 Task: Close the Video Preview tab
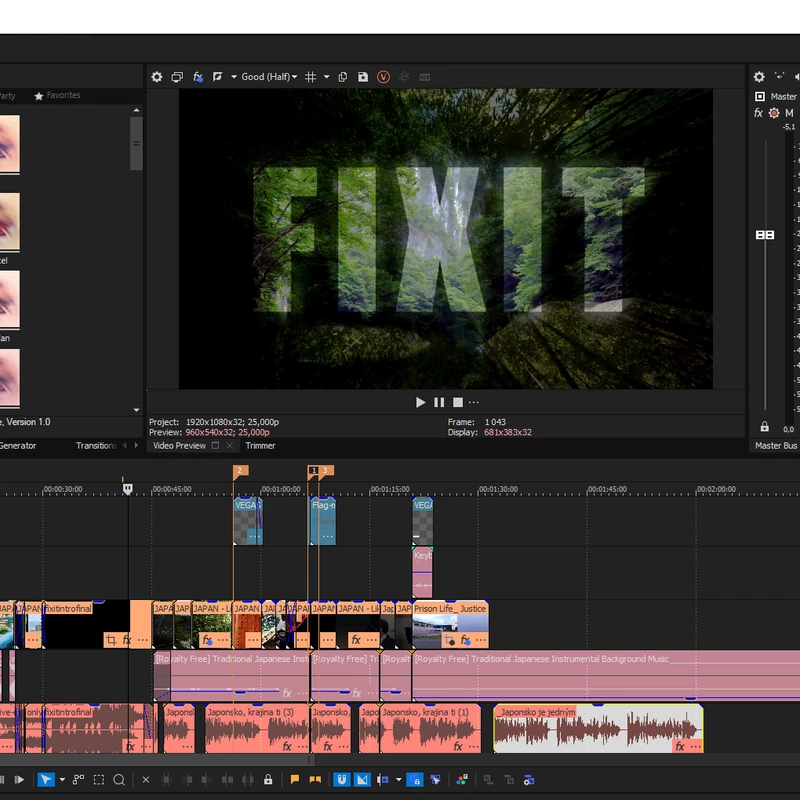(x=230, y=445)
